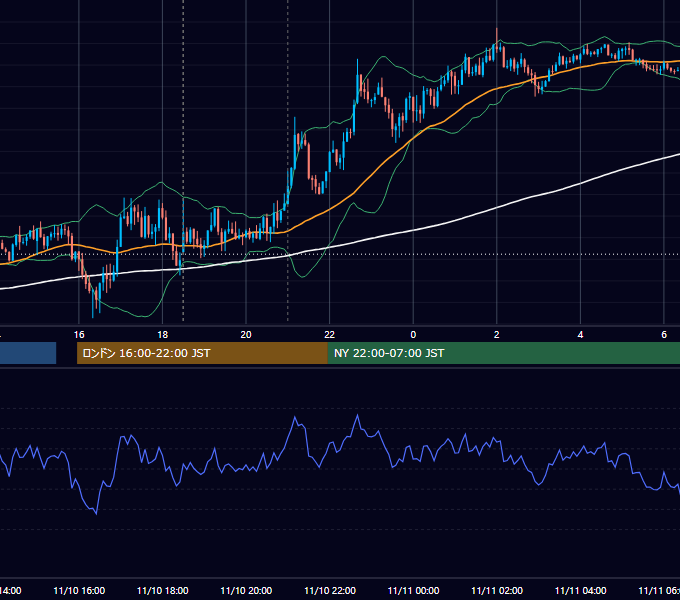
Task: Click the 2 hour axis label
Action: (x=497, y=335)
